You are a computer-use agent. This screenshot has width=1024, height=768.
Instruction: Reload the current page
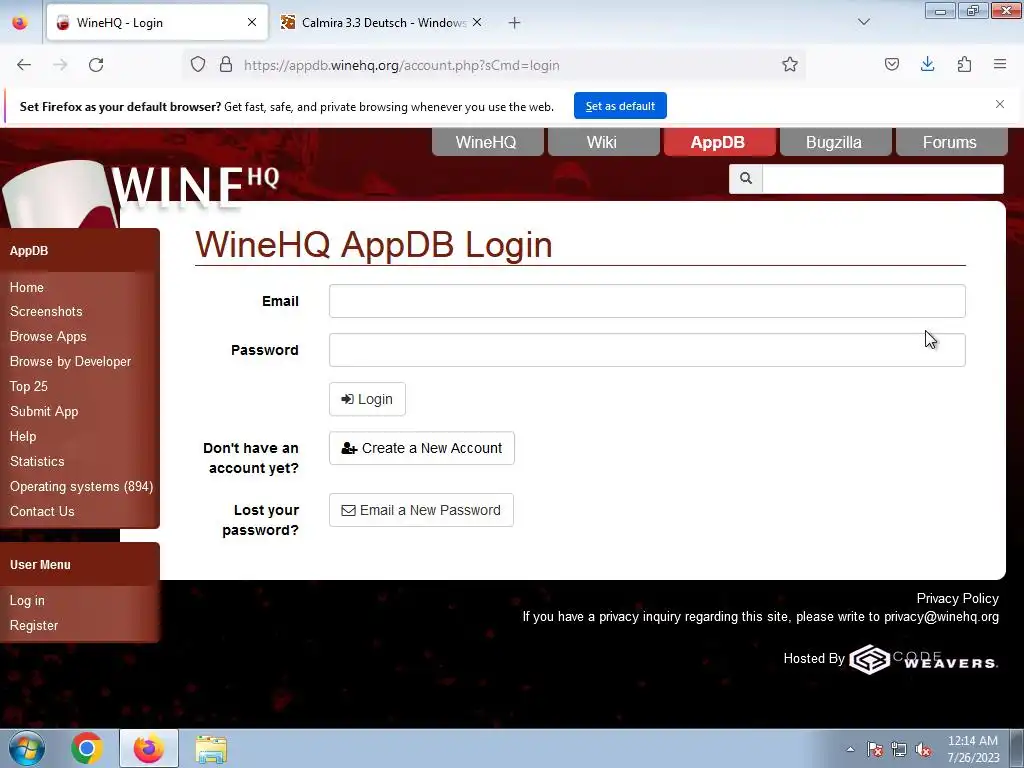(96, 65)
